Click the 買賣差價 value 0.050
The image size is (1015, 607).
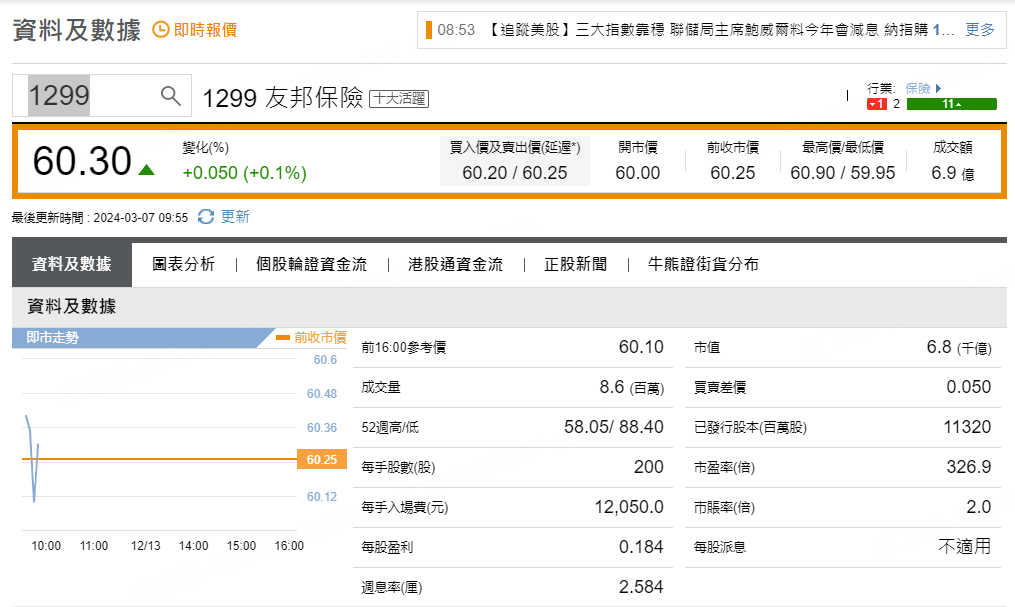968,387
